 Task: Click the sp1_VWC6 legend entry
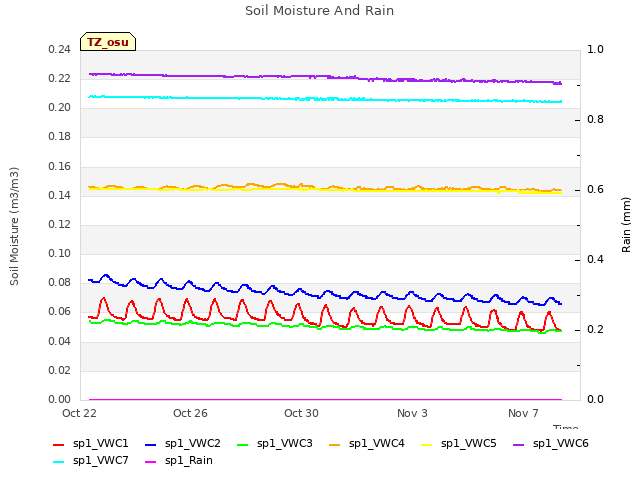pyautogui.click(x=551, y=443)
